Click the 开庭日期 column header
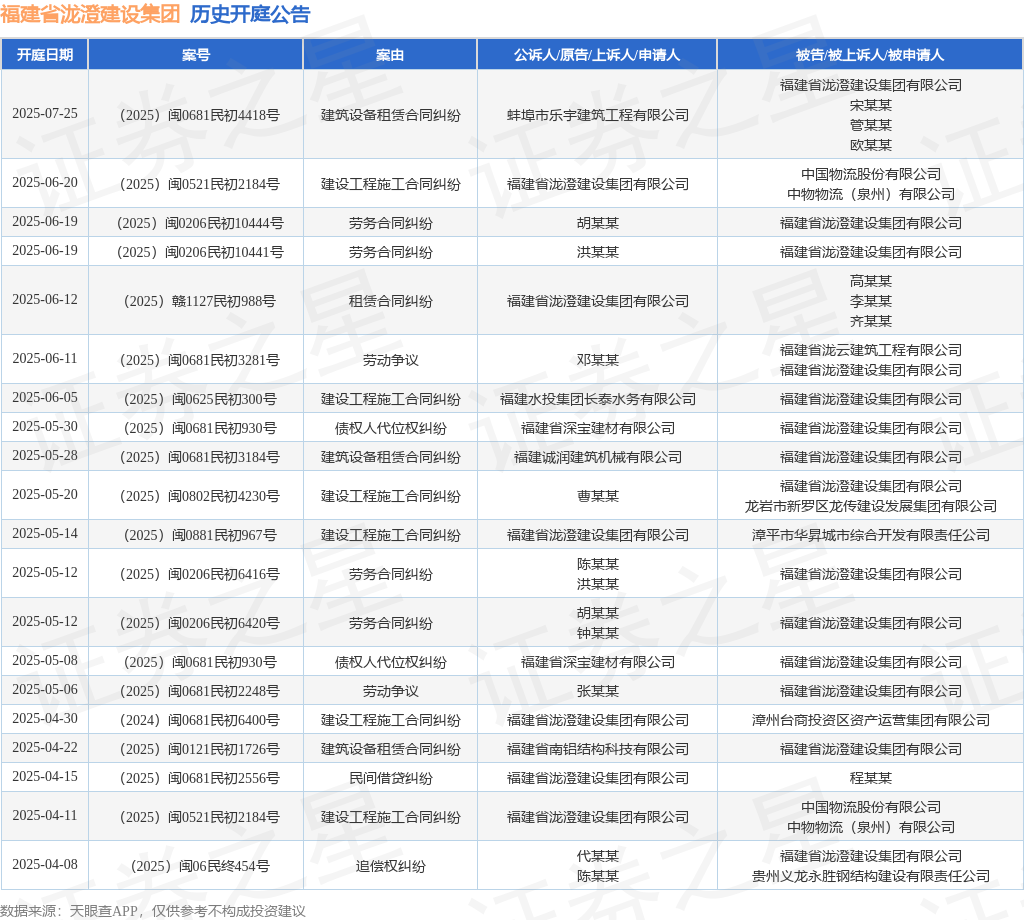This screenshot has height=920, width=1024. tap(44, 55)
